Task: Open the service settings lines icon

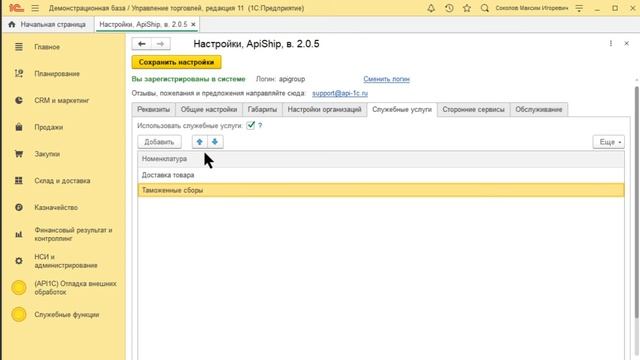Action: (579, 8)
